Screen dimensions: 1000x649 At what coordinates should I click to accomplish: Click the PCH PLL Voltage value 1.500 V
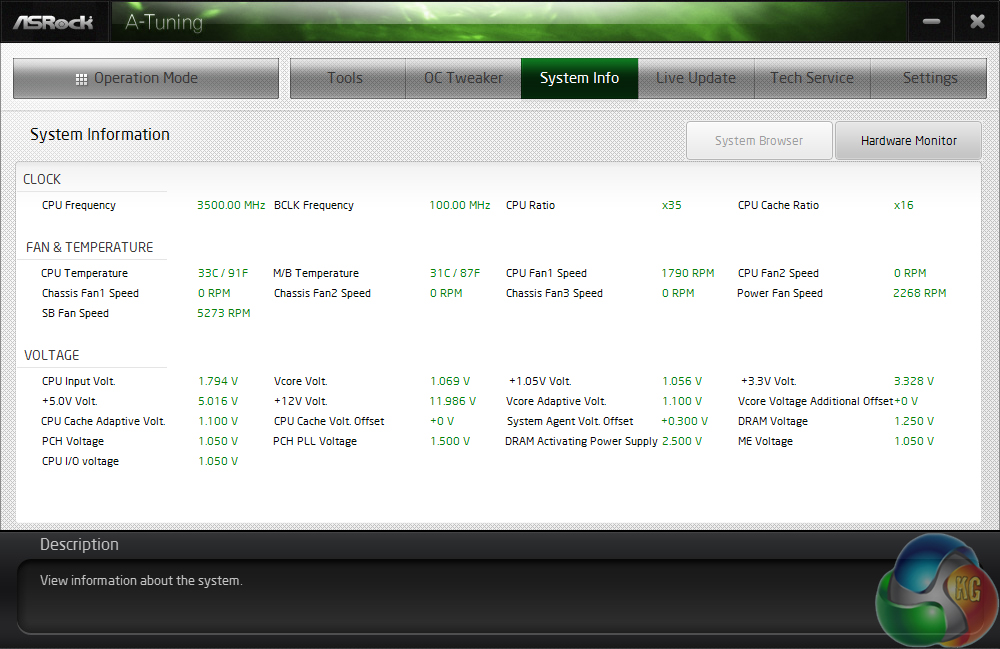[450, 441]
